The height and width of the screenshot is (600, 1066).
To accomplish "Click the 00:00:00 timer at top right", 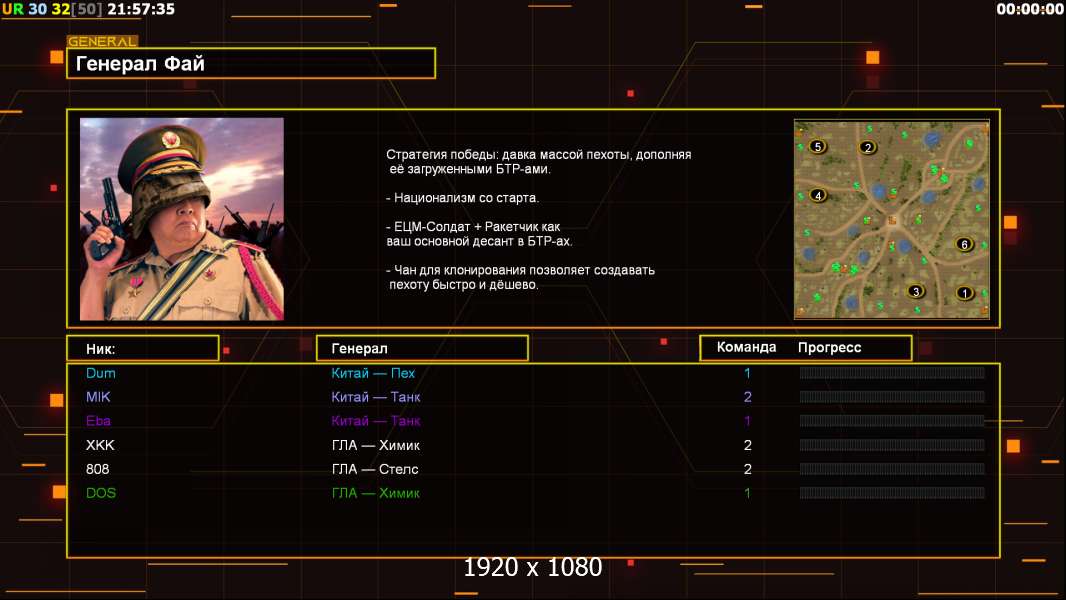I will (1029, 9).
